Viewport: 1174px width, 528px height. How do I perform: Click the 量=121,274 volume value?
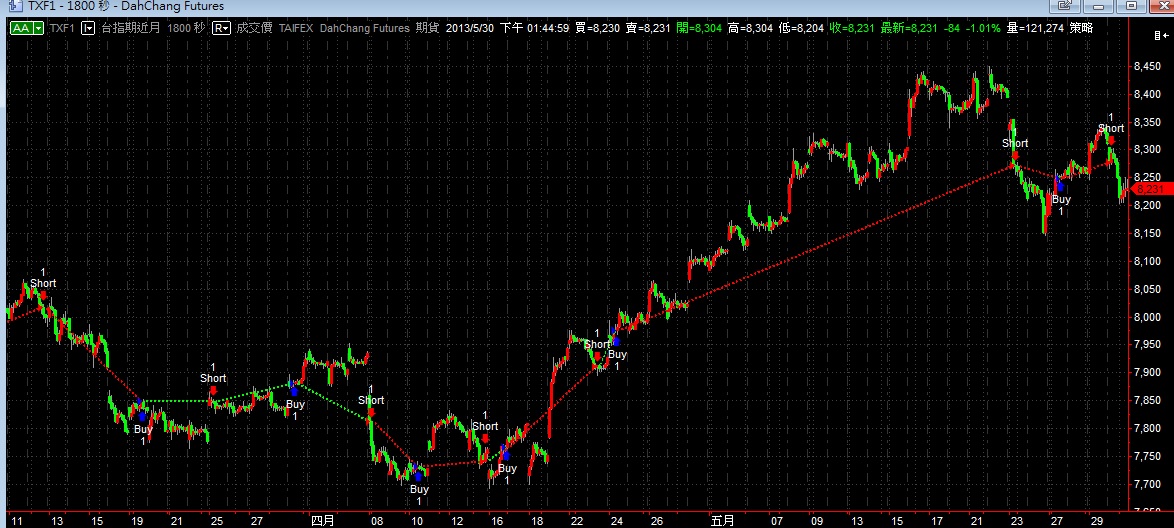tap(1035, 28)
